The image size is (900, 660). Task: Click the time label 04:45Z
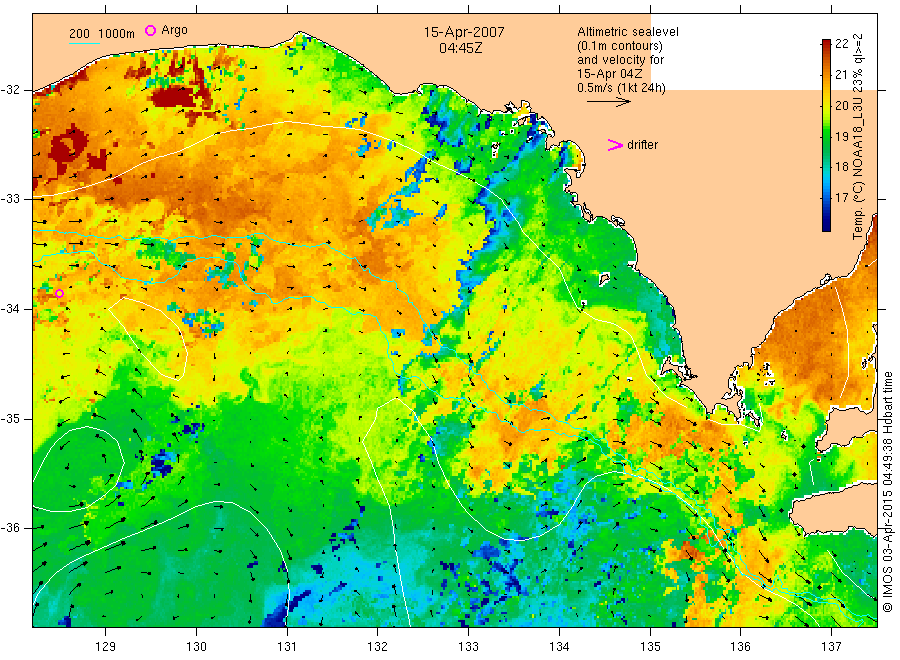click(460, 48)
